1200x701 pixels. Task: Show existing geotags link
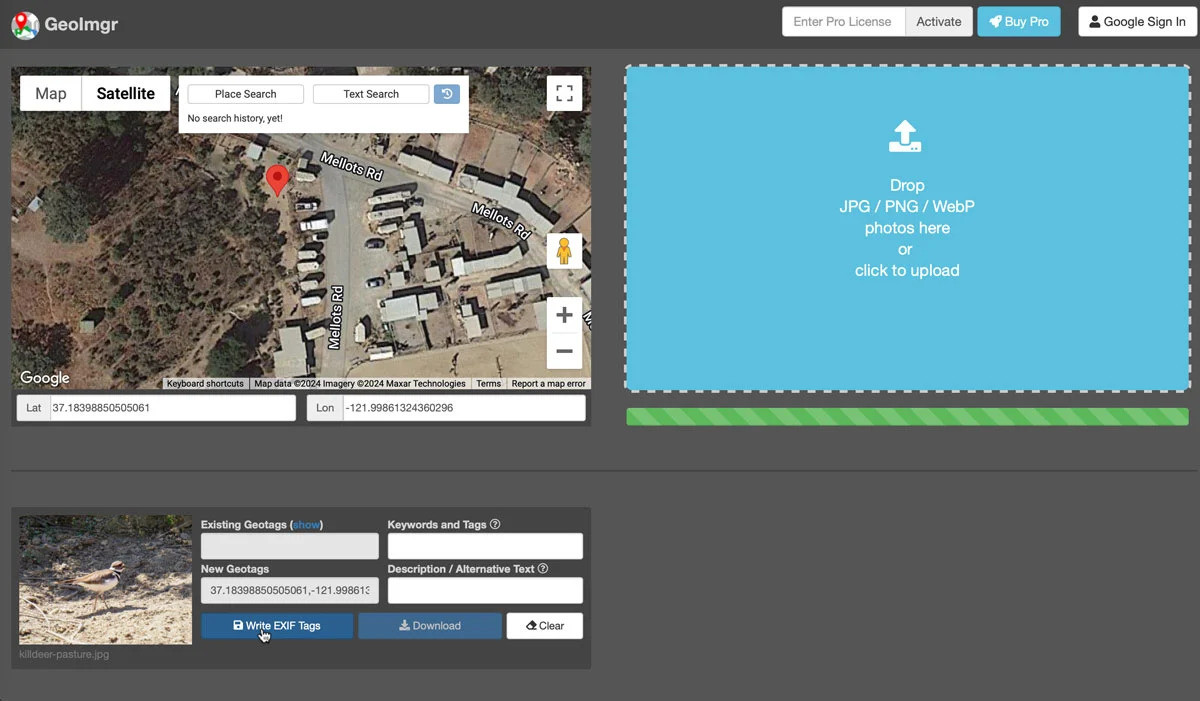(x=307, y=524)
